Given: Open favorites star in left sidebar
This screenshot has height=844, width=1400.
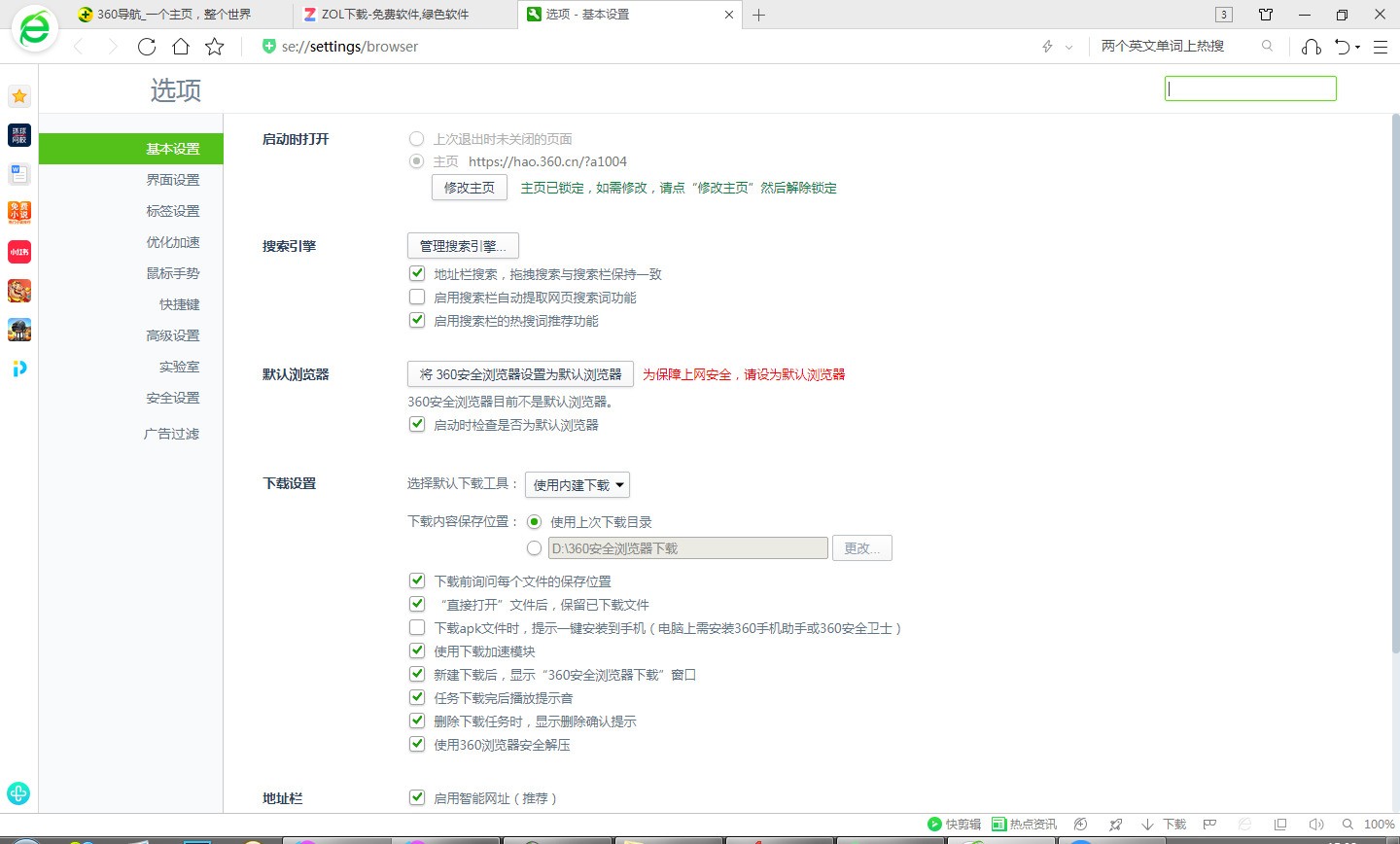Looking at the screenshot, I should (x=19, y=96).
